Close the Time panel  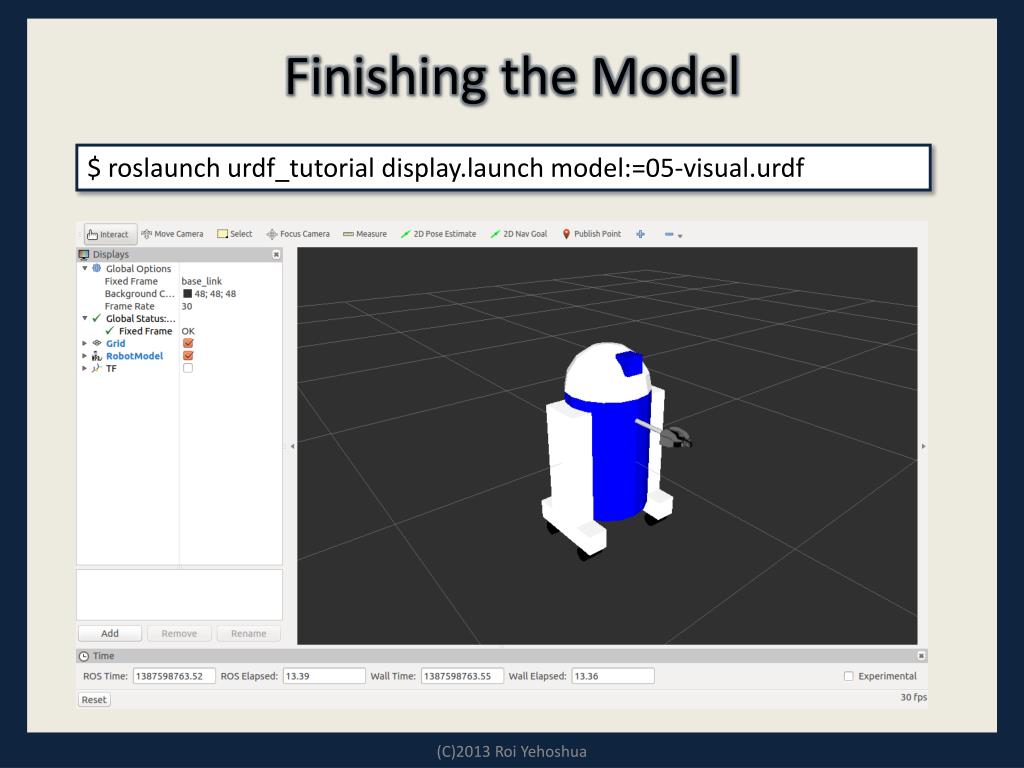click(x=921, y=656)
